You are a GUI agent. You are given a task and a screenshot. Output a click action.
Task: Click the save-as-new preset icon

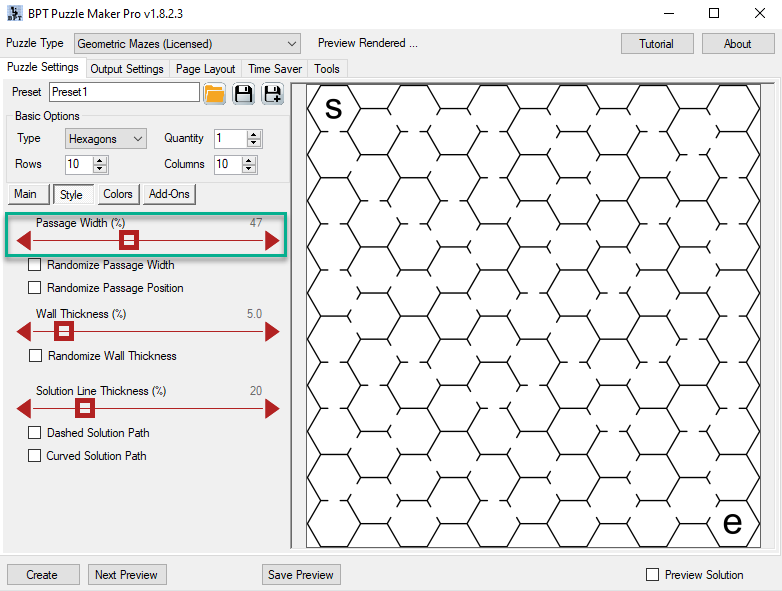point(272,93)
